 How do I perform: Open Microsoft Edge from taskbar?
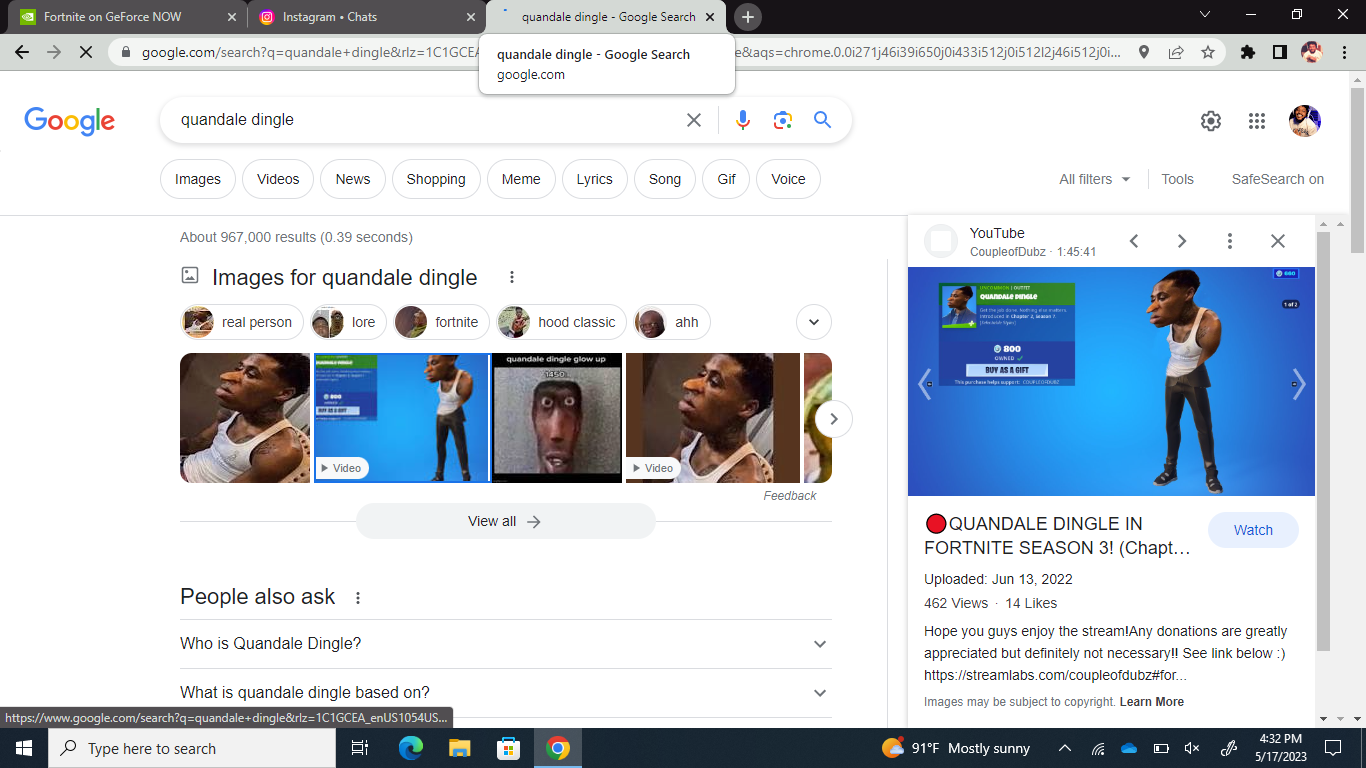coord(411,748)
